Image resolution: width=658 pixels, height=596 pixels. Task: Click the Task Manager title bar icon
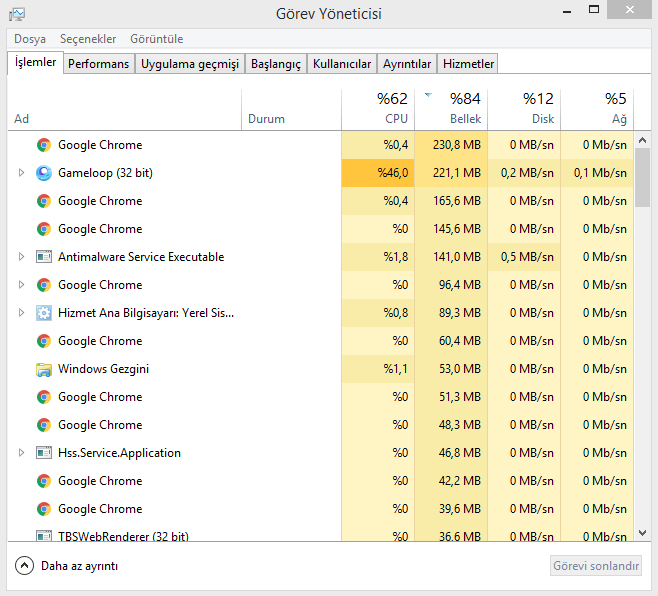[x=17, y=14]
